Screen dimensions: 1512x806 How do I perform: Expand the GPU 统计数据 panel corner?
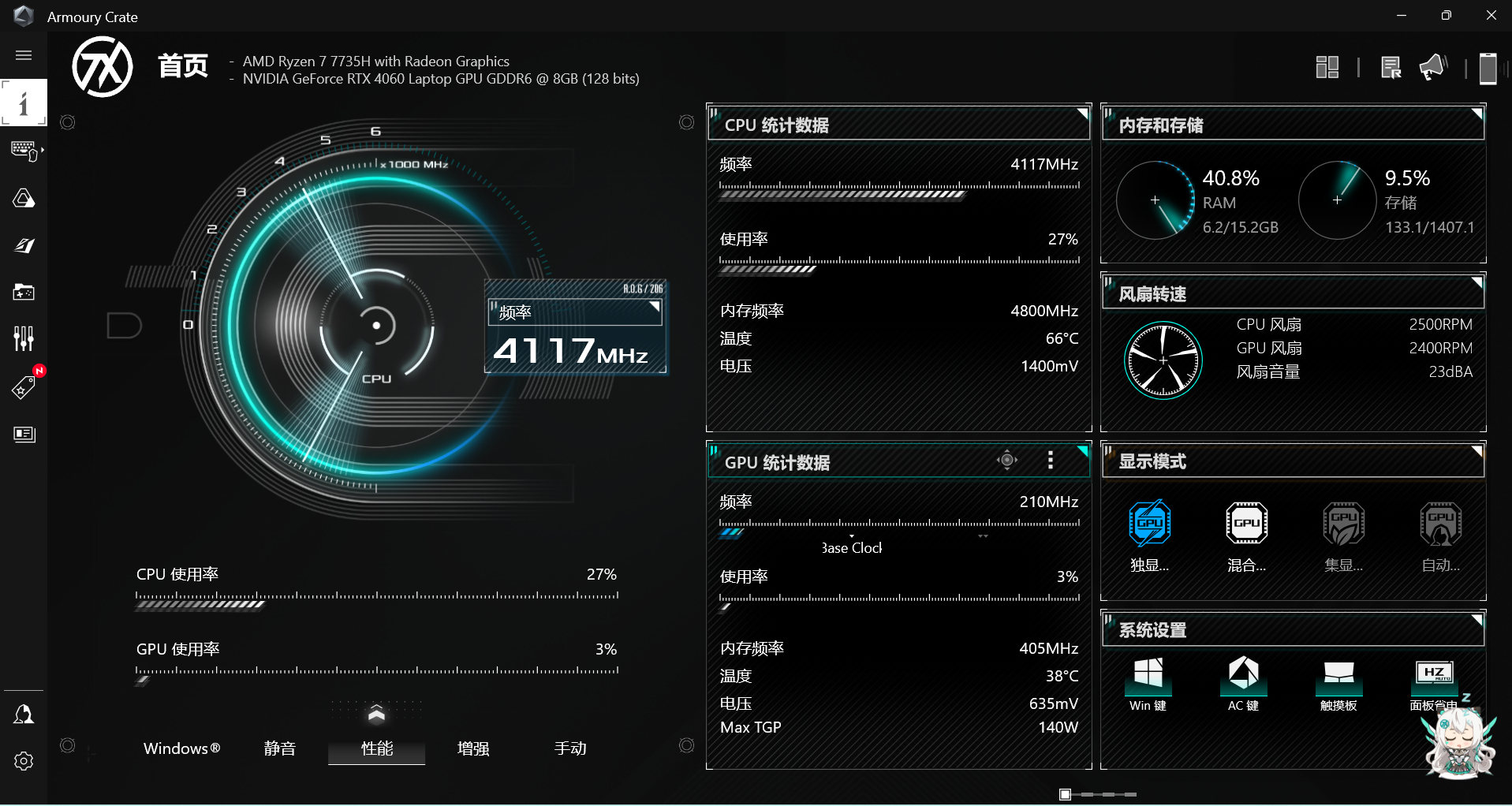tap(1083, 451)
